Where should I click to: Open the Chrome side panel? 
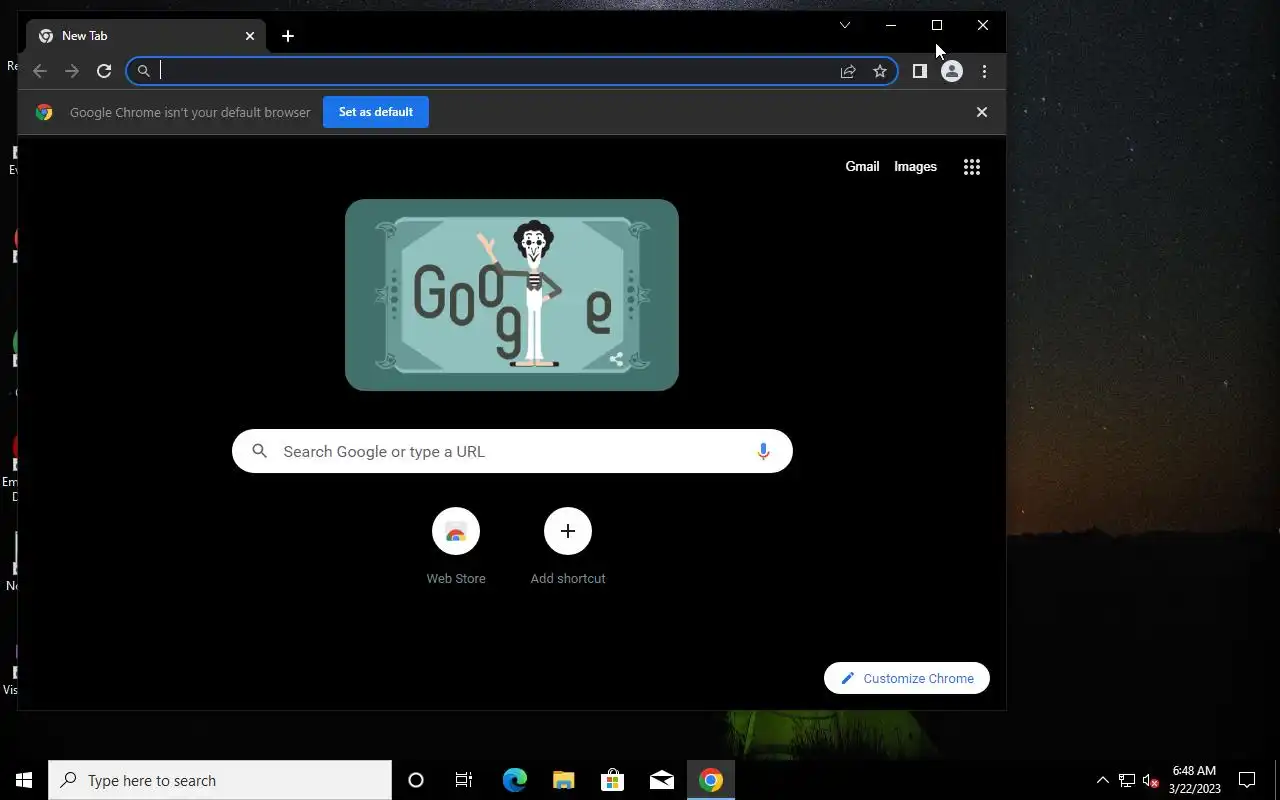[920, 71]
